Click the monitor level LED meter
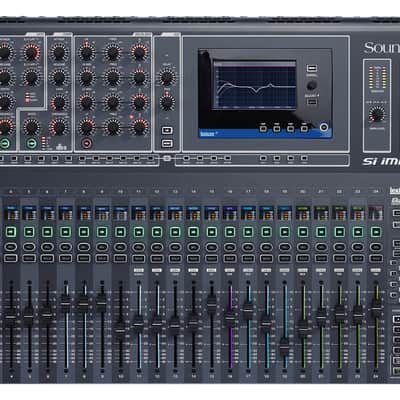The width and height of the screenshot is (400, 400). [377, 77]
